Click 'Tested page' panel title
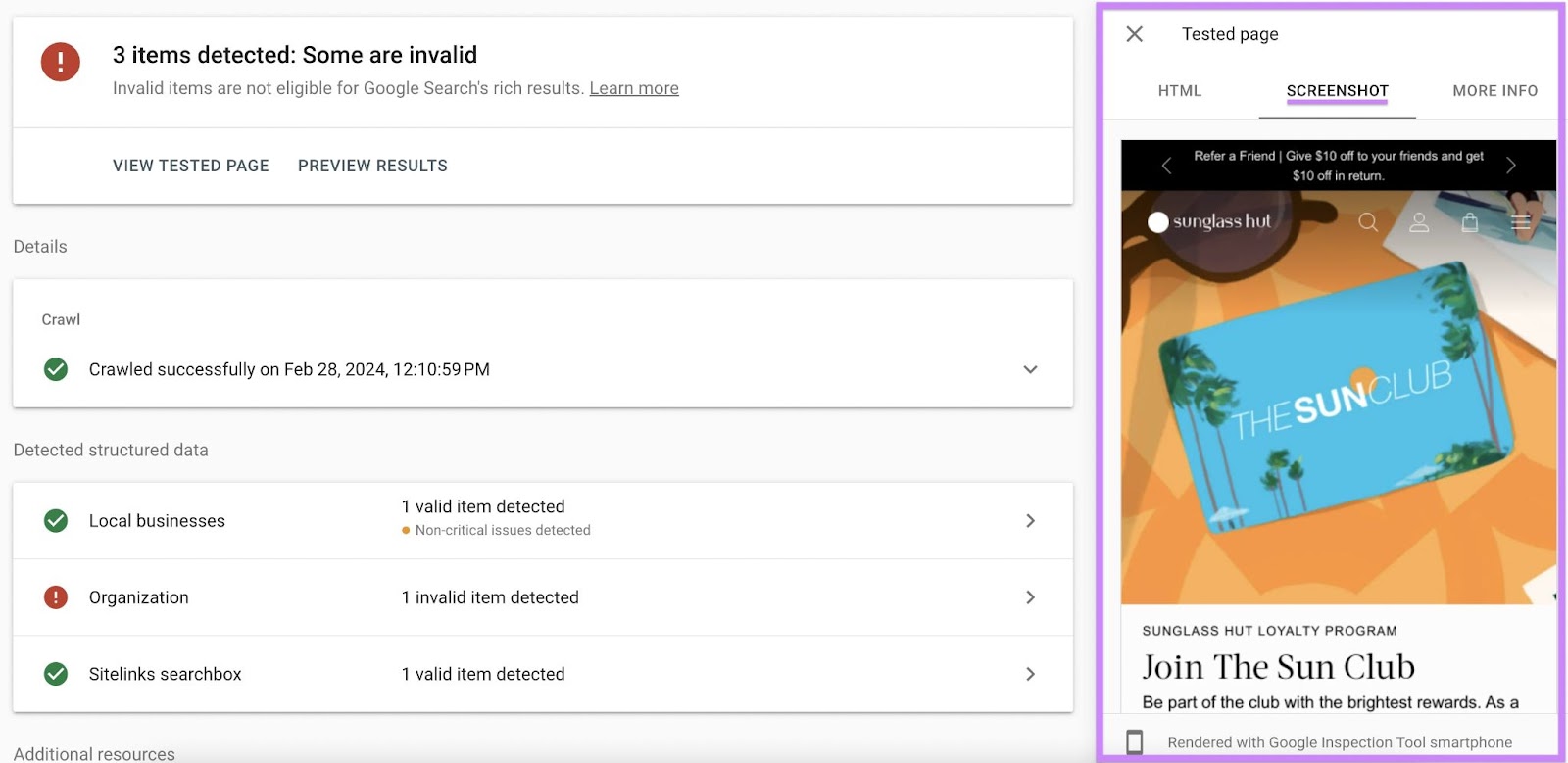 1230,34
